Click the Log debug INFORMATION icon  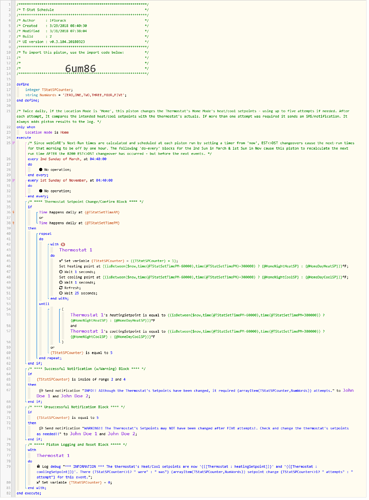[x=39, y=466]
